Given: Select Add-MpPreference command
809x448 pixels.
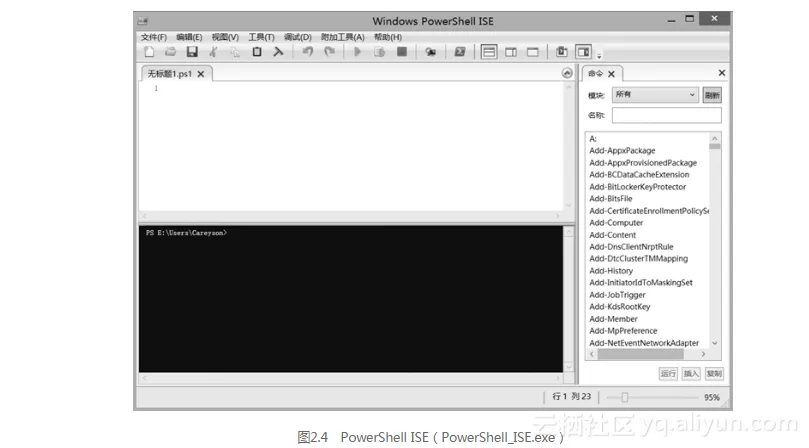Looking at the screenshot, I should (x=623, y=331).
